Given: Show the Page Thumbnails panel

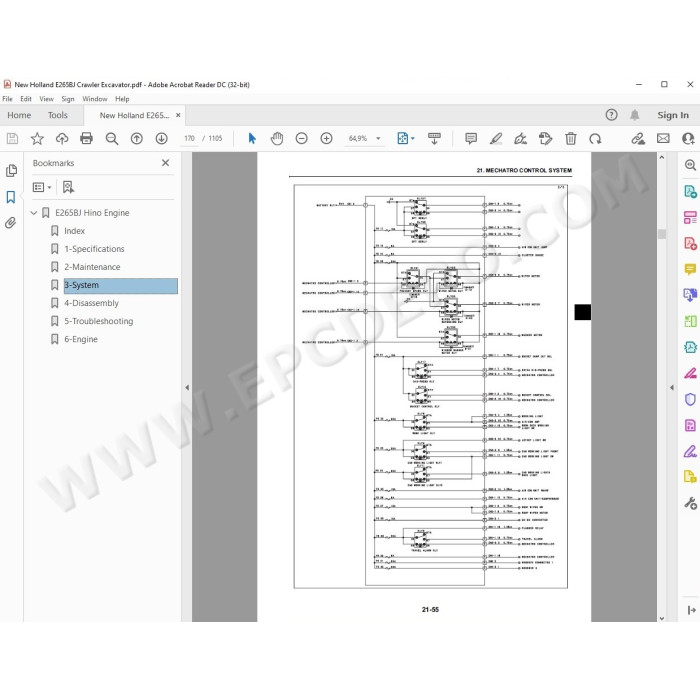Looking at the screenshot, I should [11, 170].
